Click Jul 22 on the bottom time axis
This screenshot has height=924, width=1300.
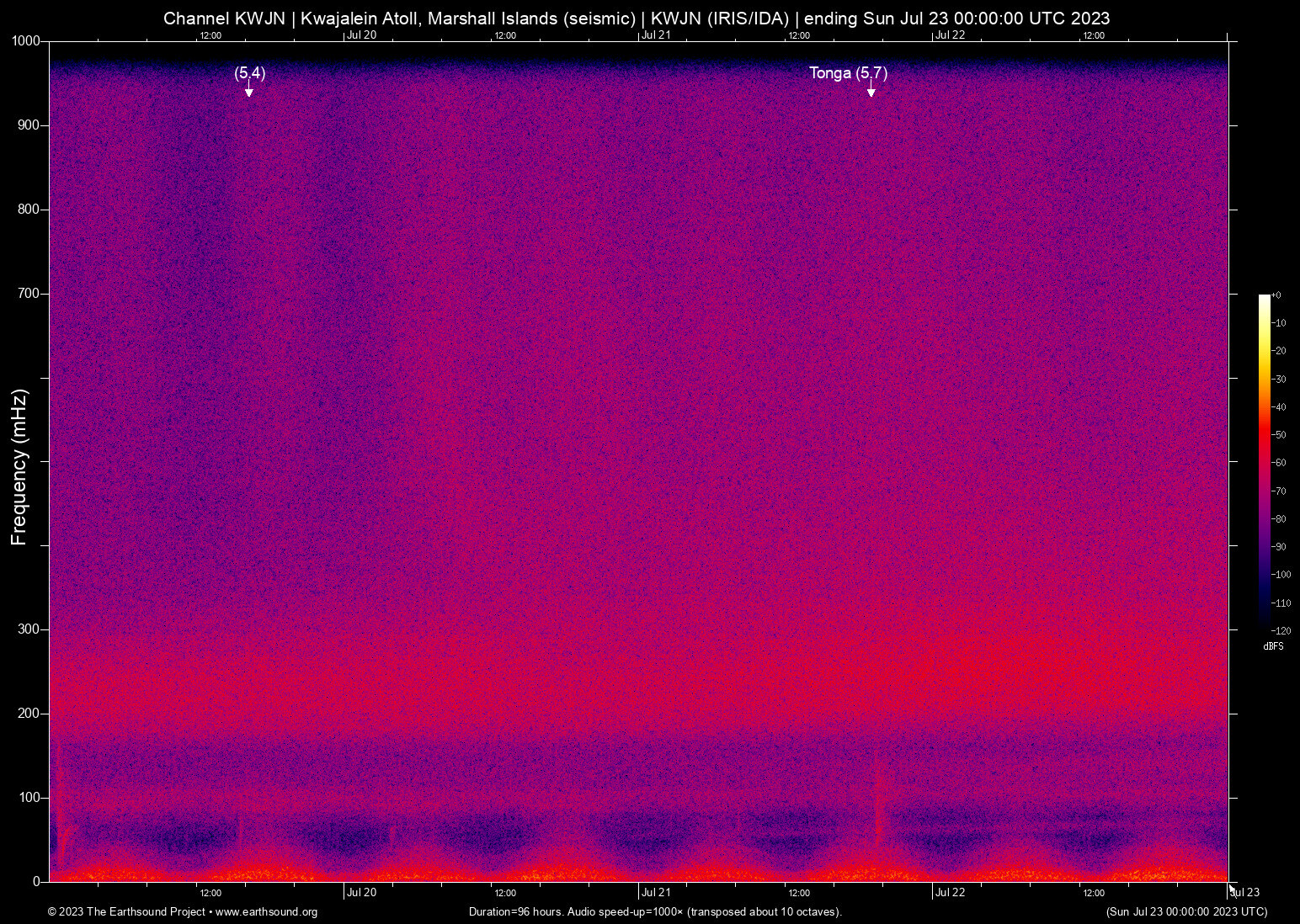(x=951, y=893)
